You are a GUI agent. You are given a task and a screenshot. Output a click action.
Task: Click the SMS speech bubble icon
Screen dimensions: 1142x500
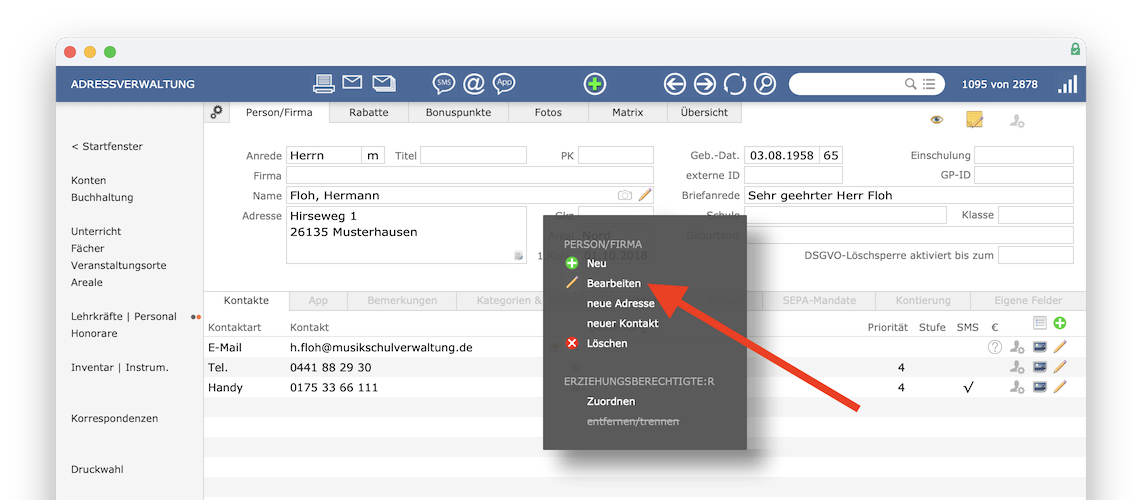pos(444,84)
